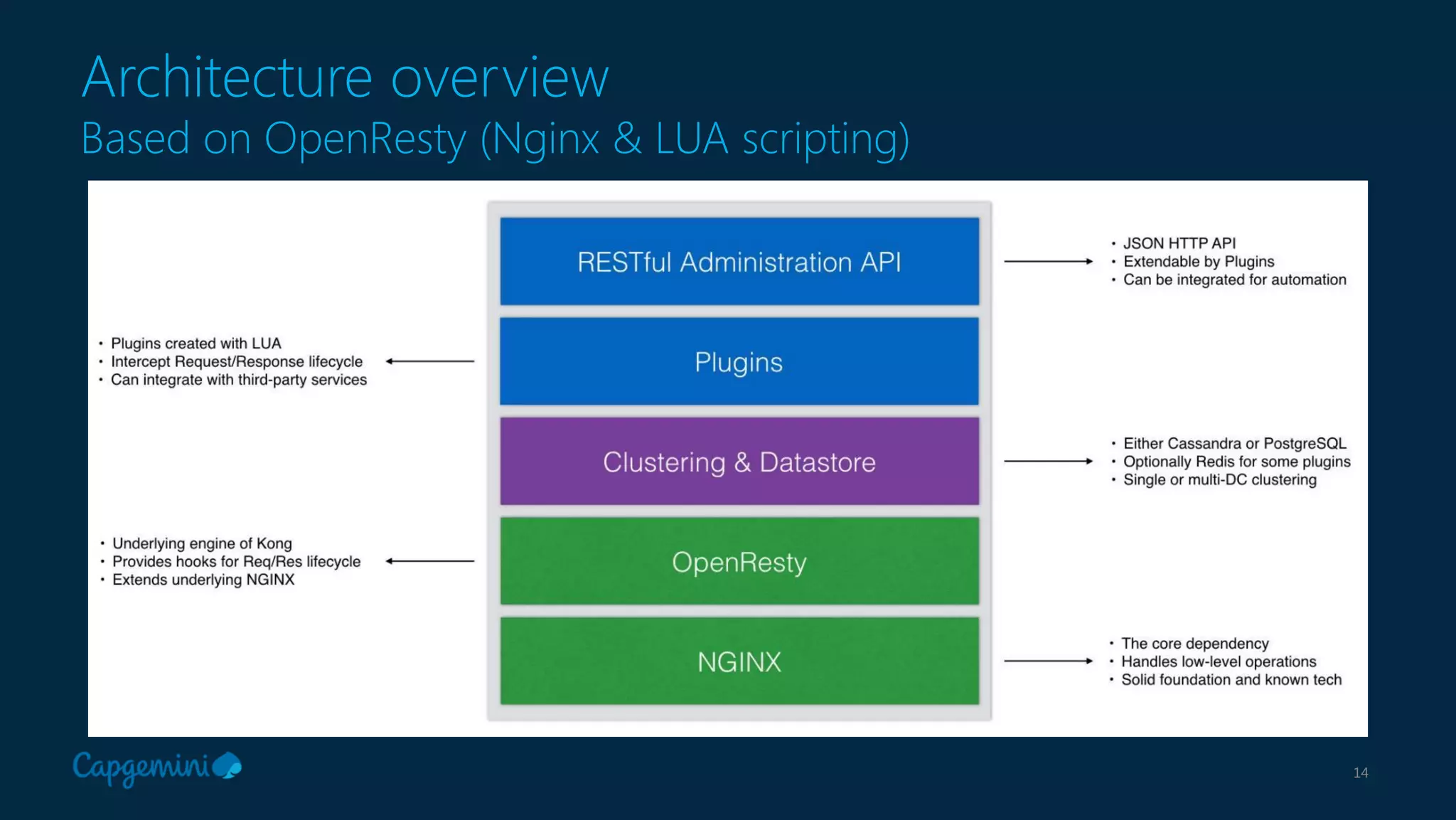
Task: Click 'Solid foundation and known tech' text
Action: click(x=1231, y=680)
